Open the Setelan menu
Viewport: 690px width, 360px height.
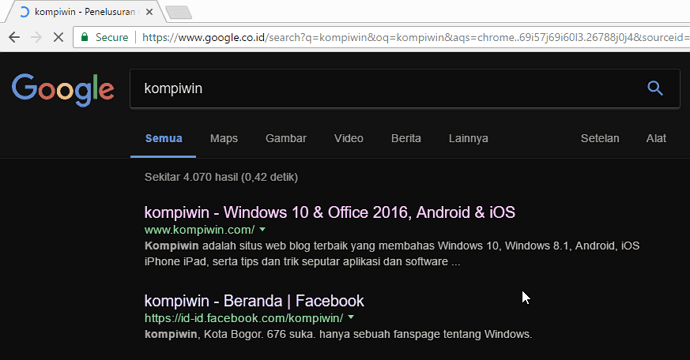coord(600,138)
